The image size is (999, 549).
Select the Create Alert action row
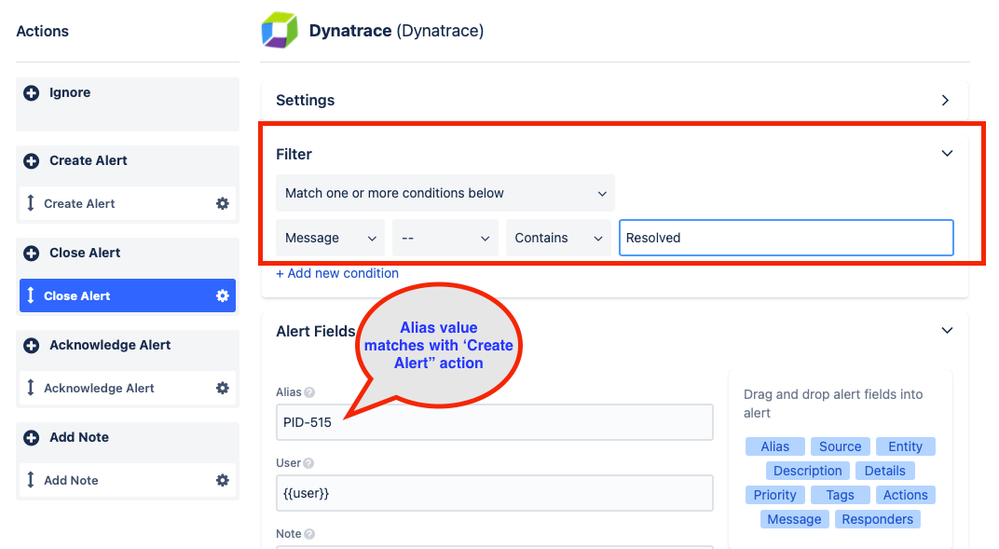click(127, 204)
